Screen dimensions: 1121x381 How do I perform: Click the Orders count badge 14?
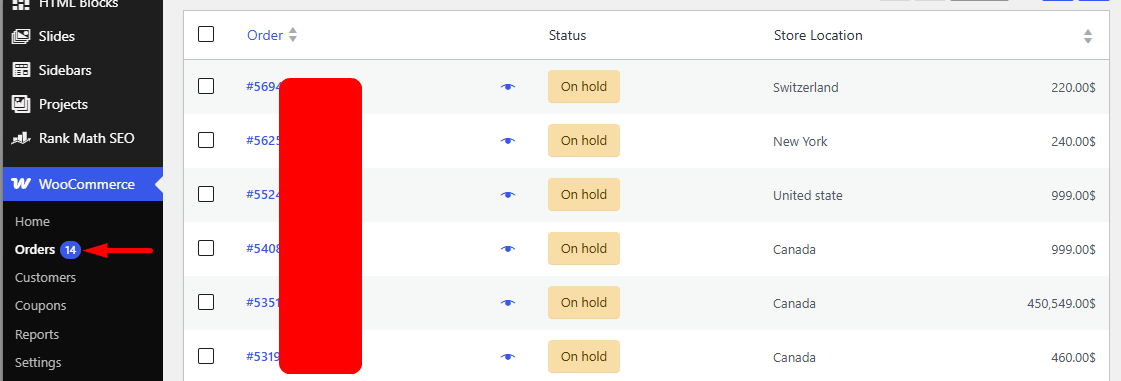pyautogui.click(x=70, y=249)
